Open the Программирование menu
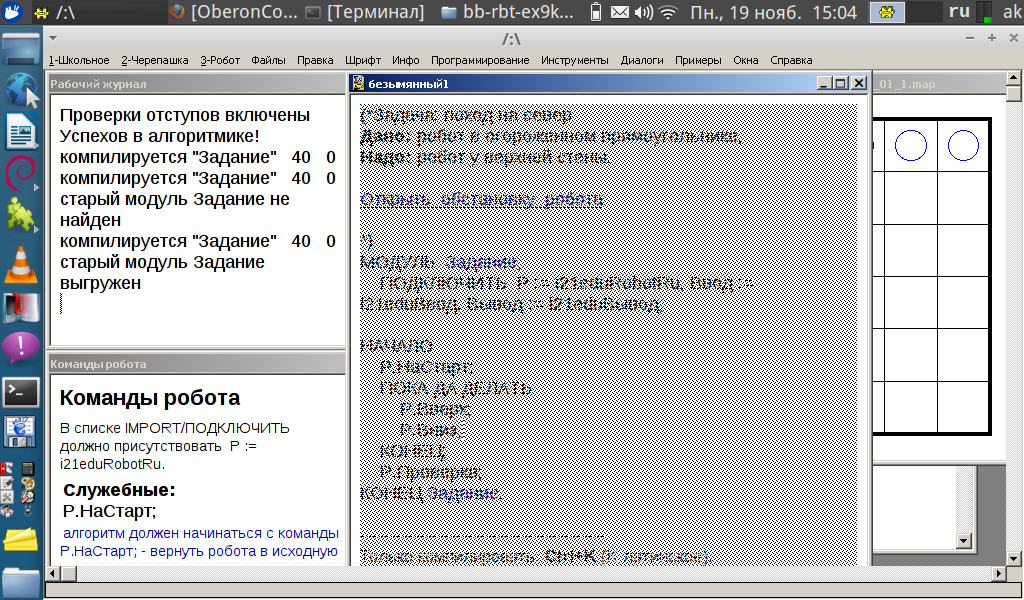This screenshot has width=1024, height=600. click(480, 60)
